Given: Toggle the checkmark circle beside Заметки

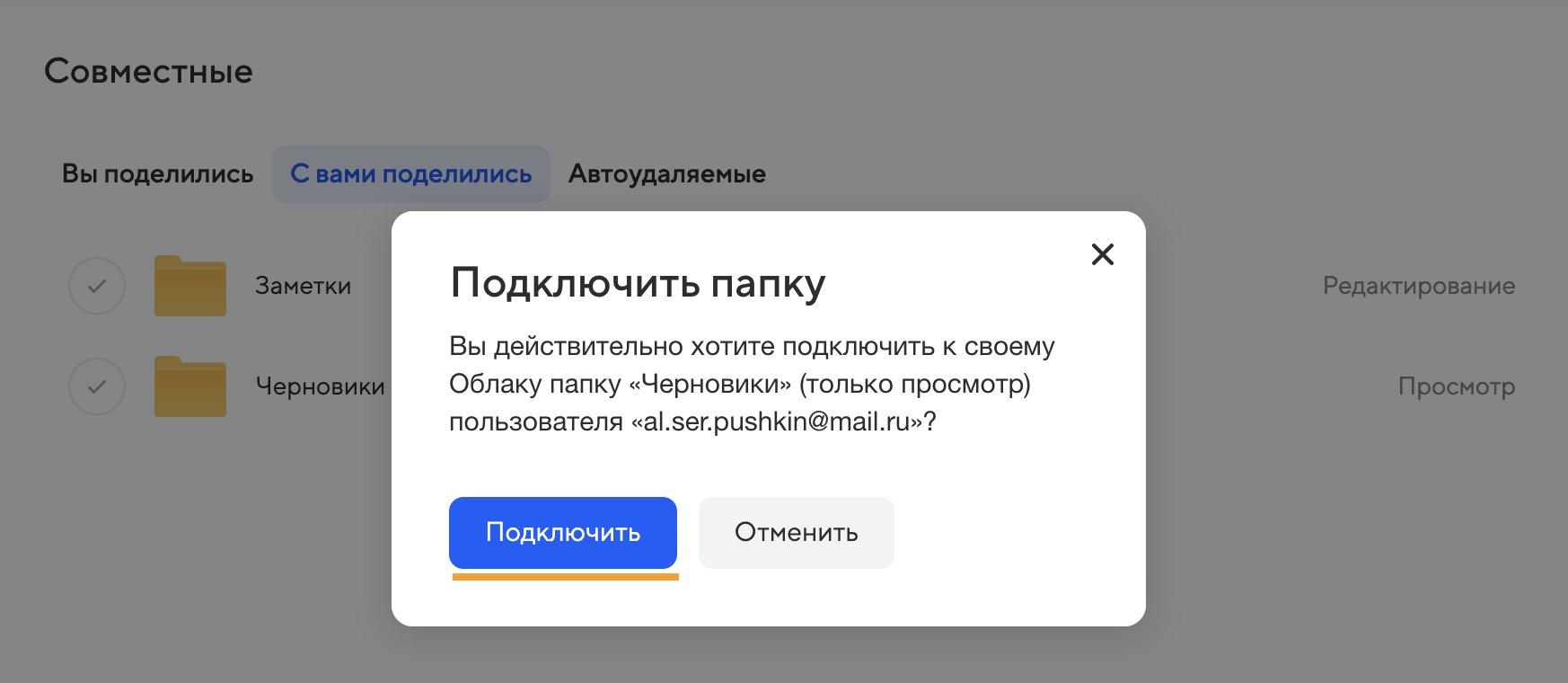Looking at the screenshot, I should [x=96, y=286].
